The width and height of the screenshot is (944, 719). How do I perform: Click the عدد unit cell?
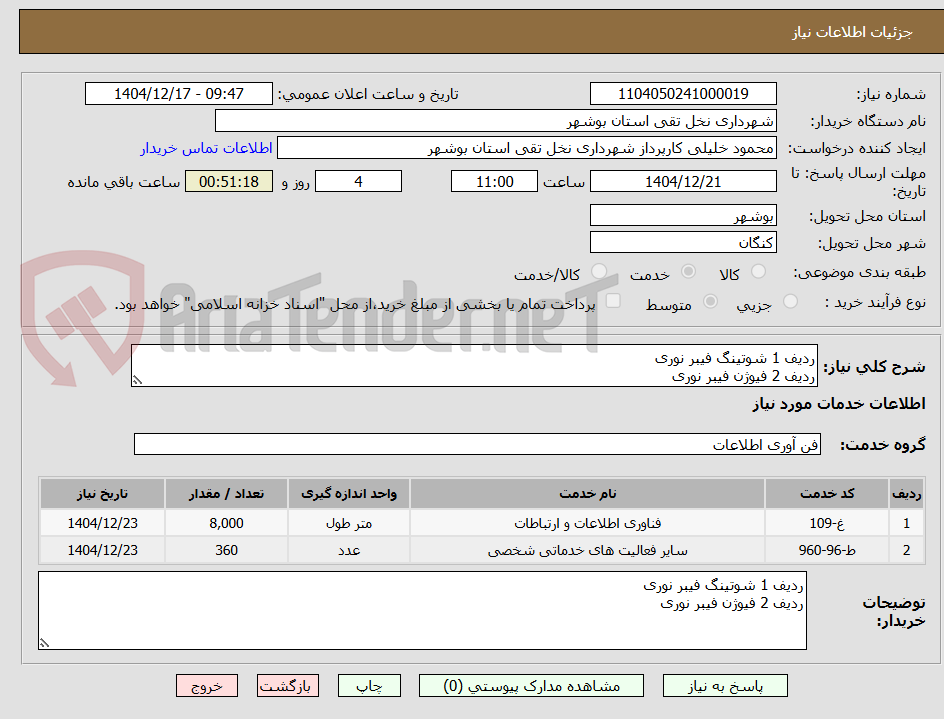tap(349, 550)
